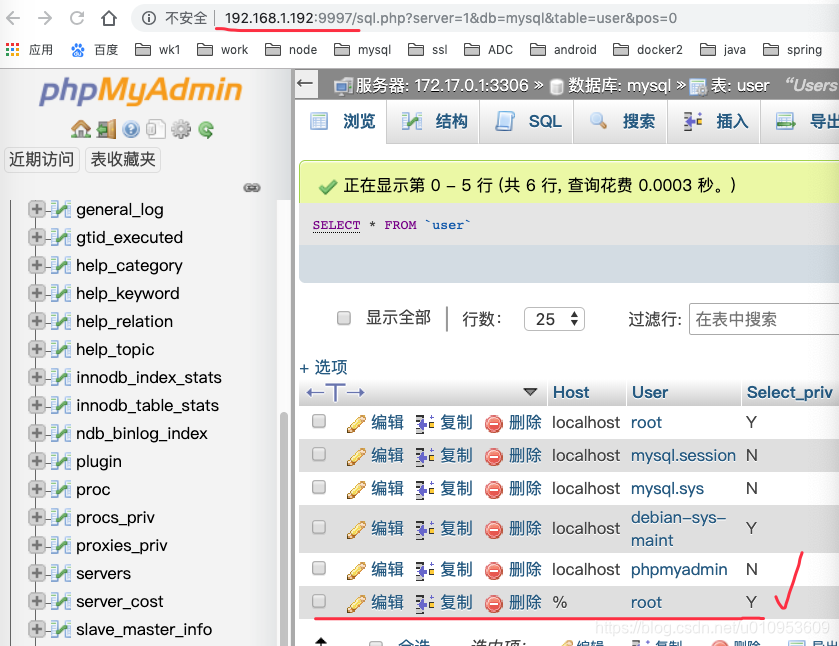This screenshot has width=839, height=646.
Task: Select checkbox for localhost root row
Action: [319, 421]
